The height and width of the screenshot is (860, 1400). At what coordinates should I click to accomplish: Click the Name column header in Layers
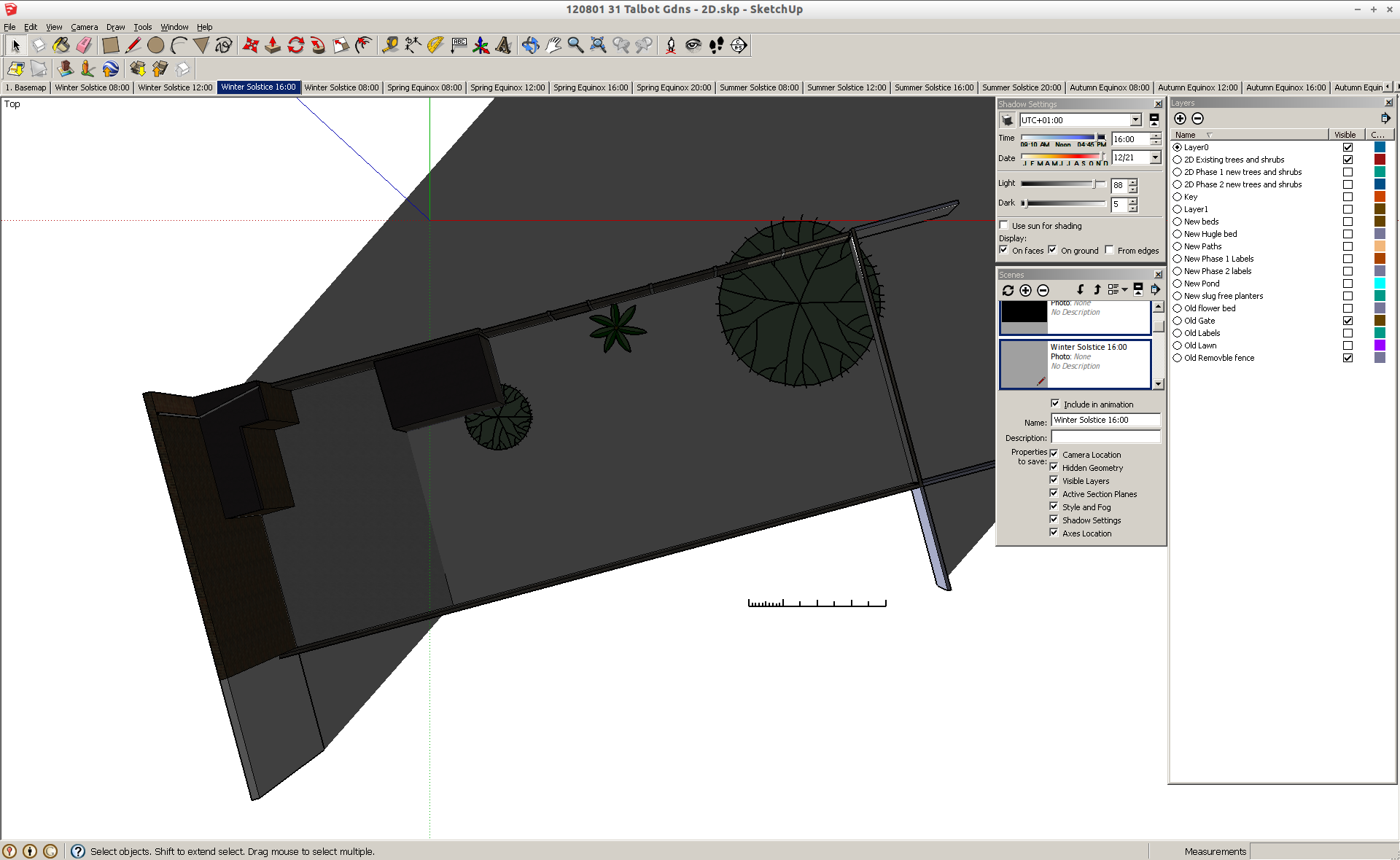coord(1186,135)
